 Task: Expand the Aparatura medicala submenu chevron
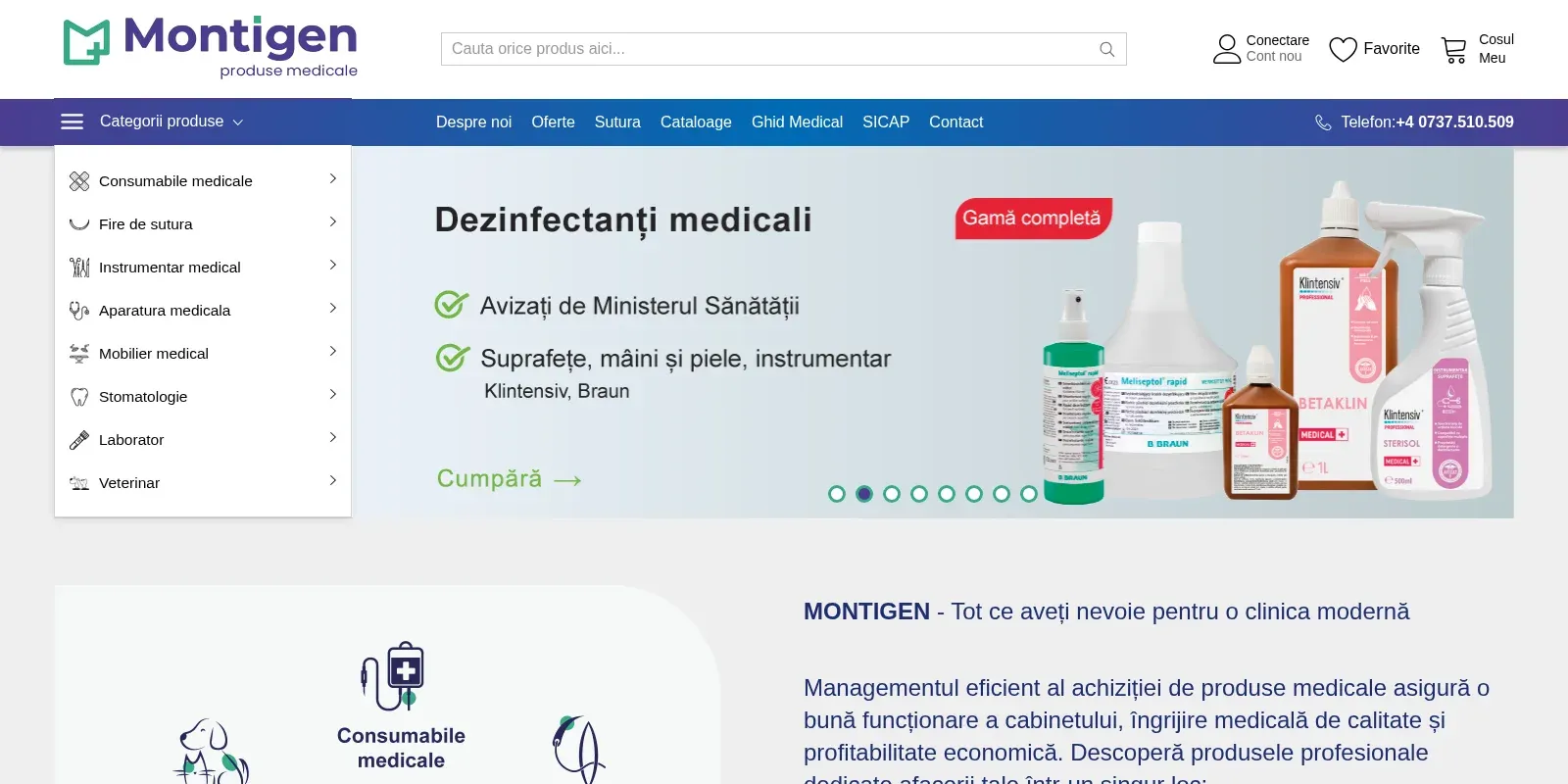(x=333, y=308)
